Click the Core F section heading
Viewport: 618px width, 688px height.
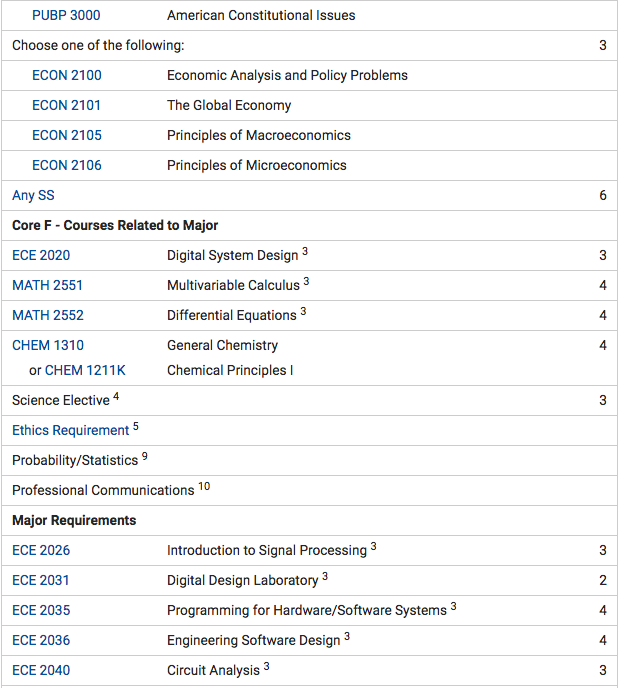(115, 226)
